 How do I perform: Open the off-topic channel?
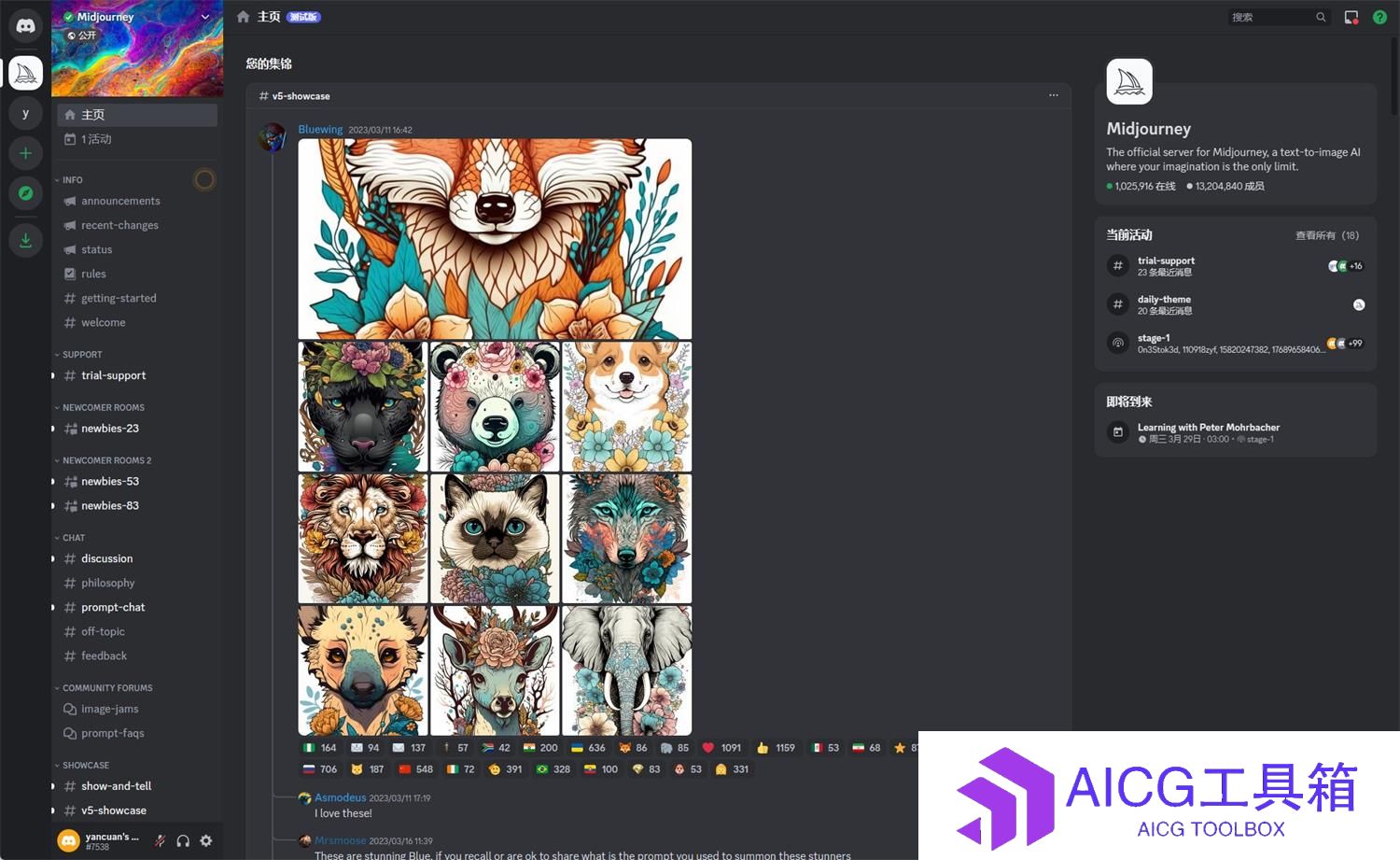coord(137,631)
